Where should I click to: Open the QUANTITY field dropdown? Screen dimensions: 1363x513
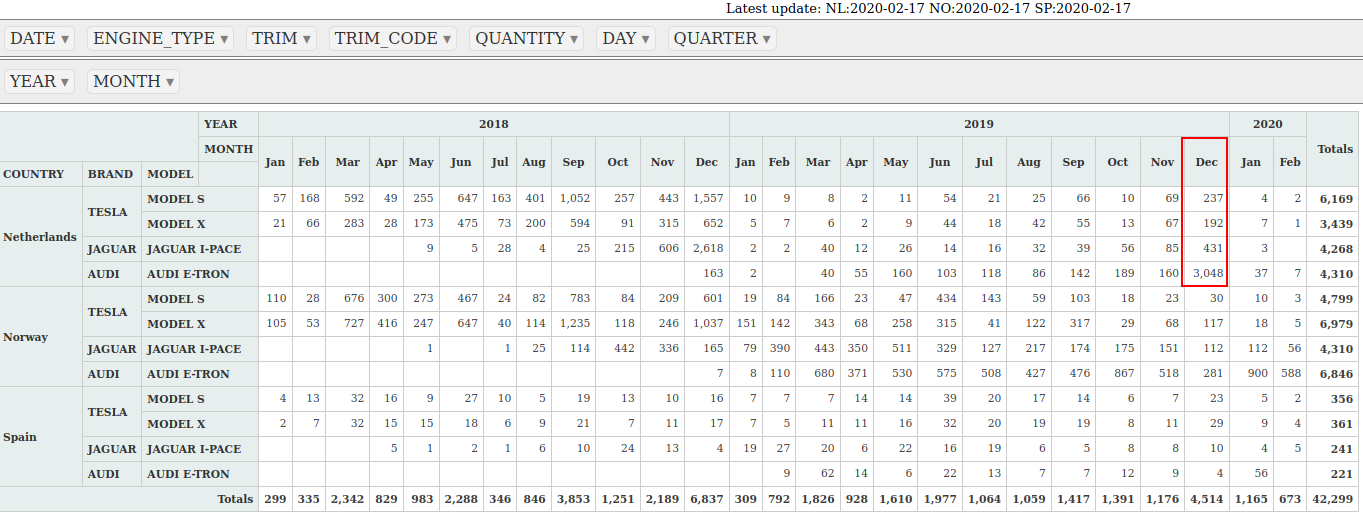574,39
